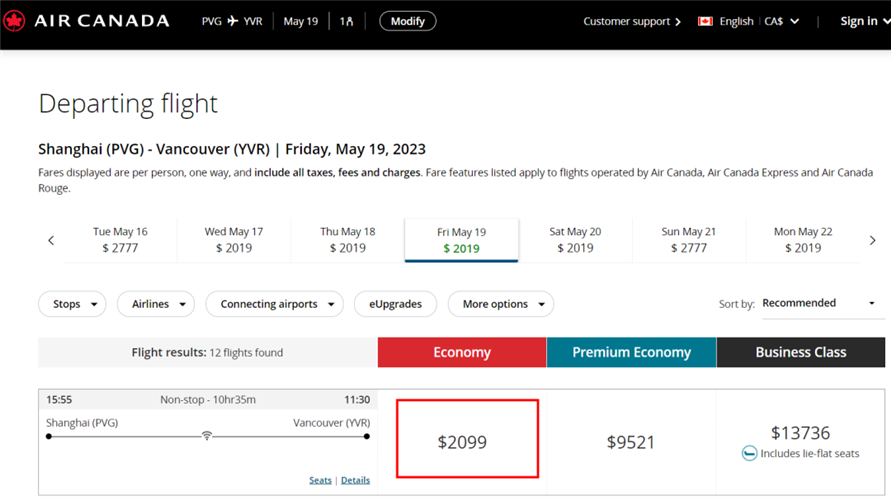Viewport: 891px width, 500px height.
Task: Open the flight Details link
Action: tap(355, 480)
